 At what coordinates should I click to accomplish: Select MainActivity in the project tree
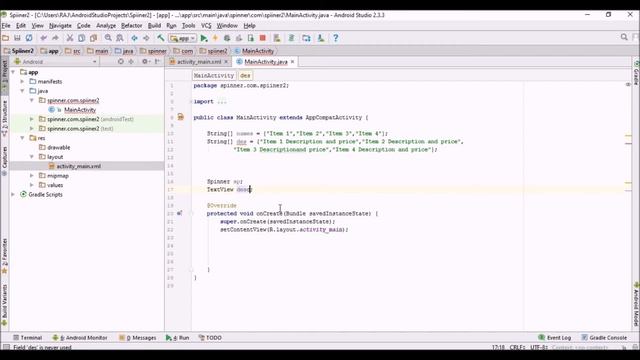click(x=80, y=110)
